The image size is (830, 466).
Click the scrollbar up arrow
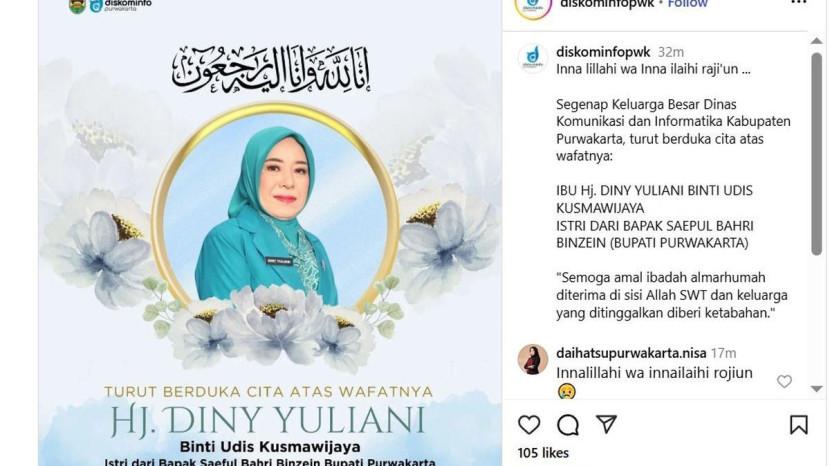click(x=816, y=40)
